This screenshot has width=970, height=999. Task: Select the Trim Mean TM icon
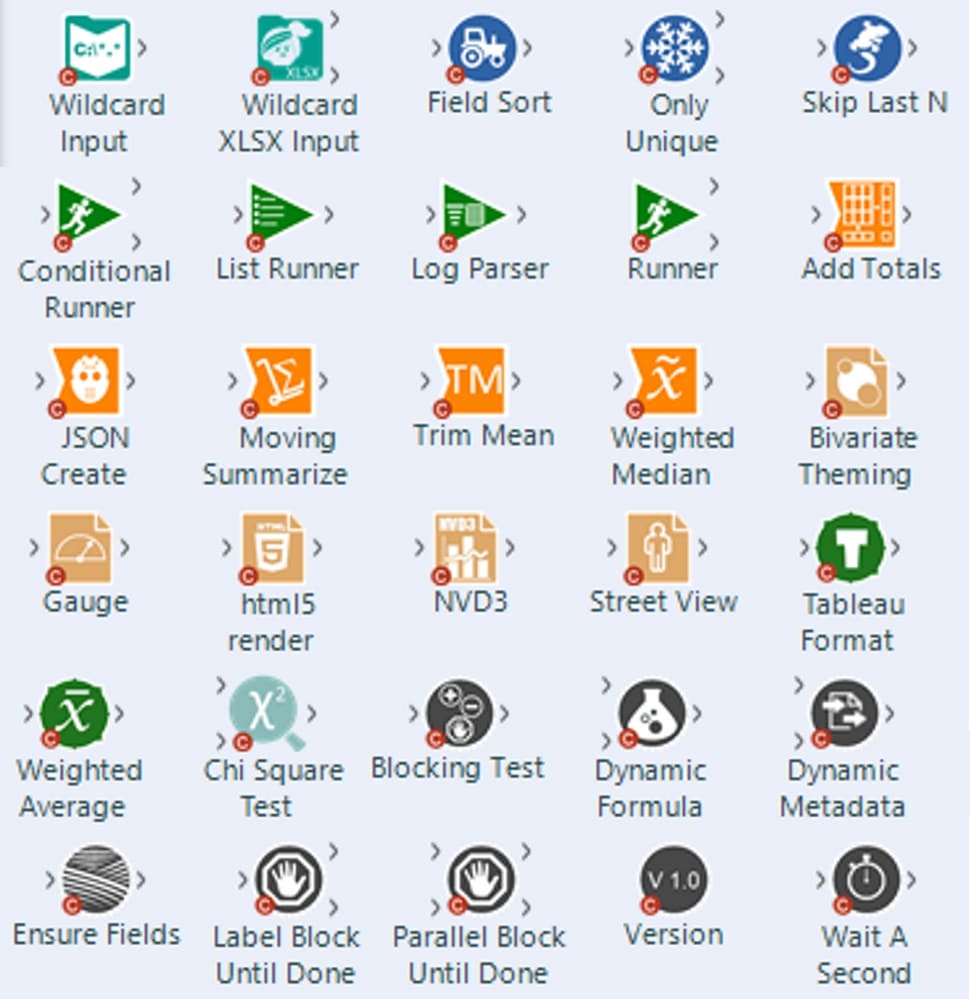click(471, 380)
